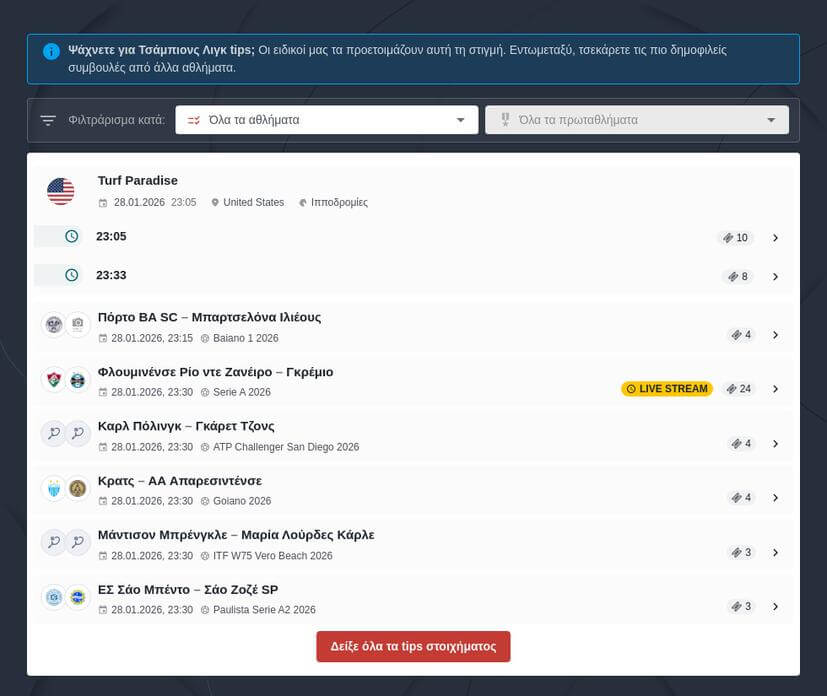Click the filter lines icon

click(48, 120)
